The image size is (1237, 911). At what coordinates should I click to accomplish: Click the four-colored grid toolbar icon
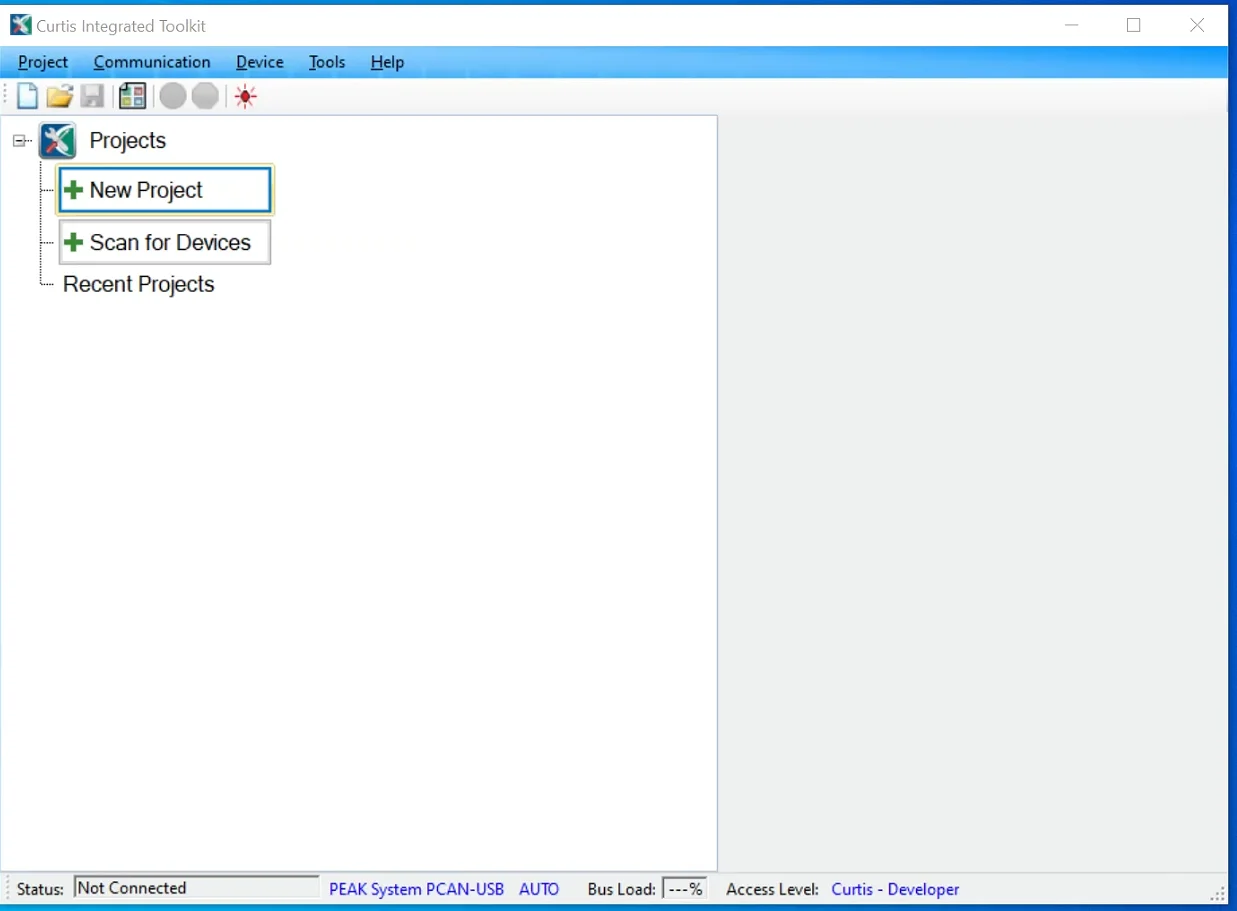coord(132,97)
